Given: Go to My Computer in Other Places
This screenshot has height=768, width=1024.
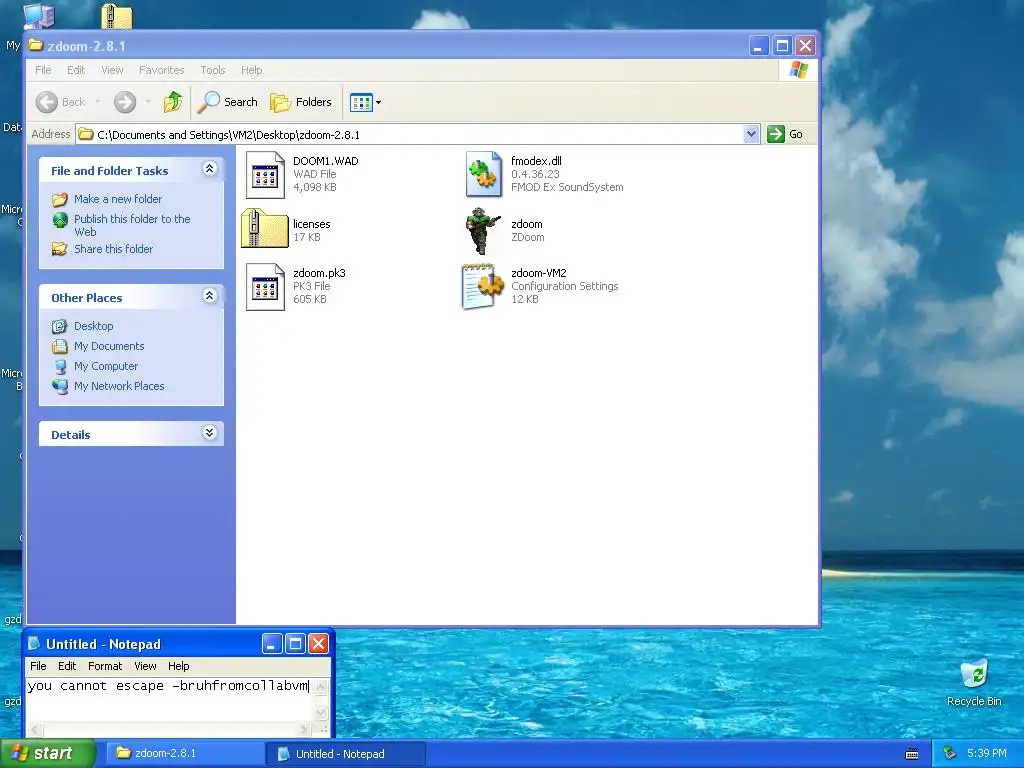Looking at the screenshot, I should [106, 366].
